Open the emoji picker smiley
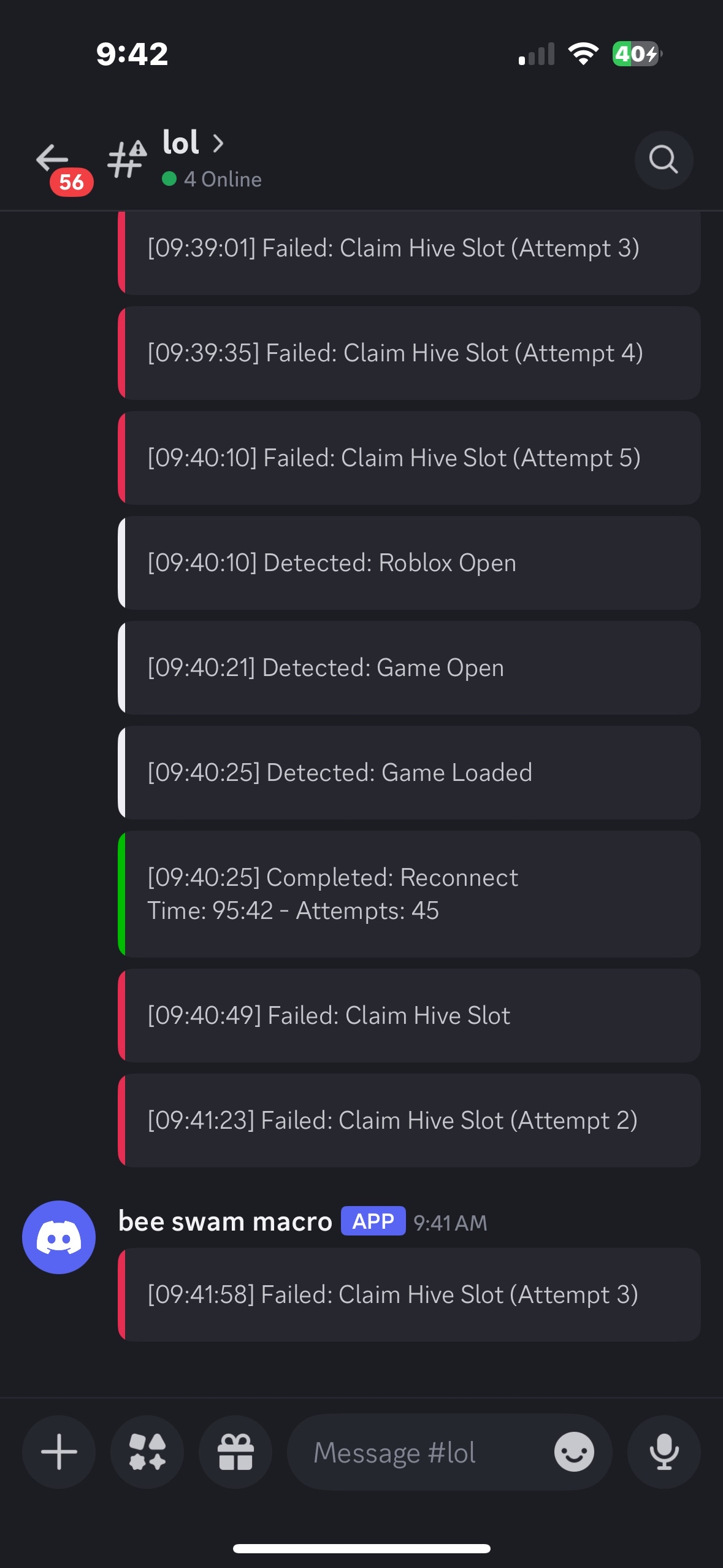Screen dimensions: 723x1568 coord(574,1451)
